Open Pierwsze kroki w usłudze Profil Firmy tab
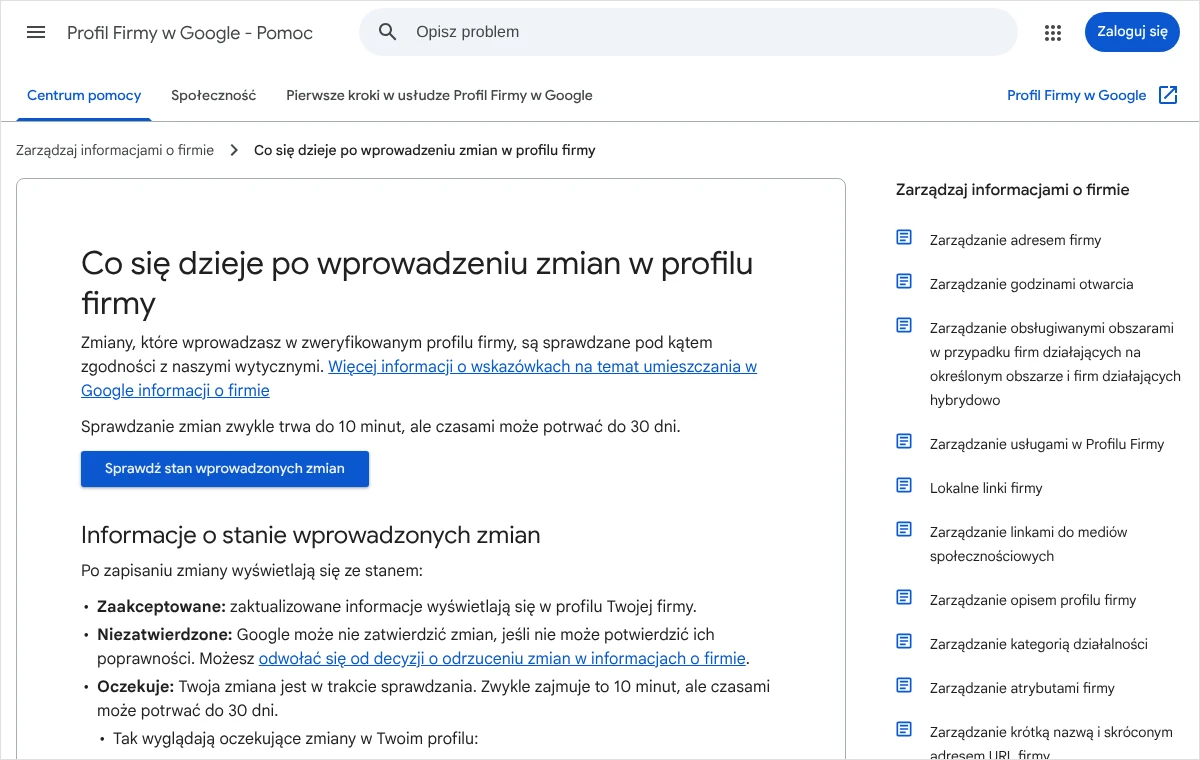The height and width of the screenshot is (760, 1200). click(439, 96)
